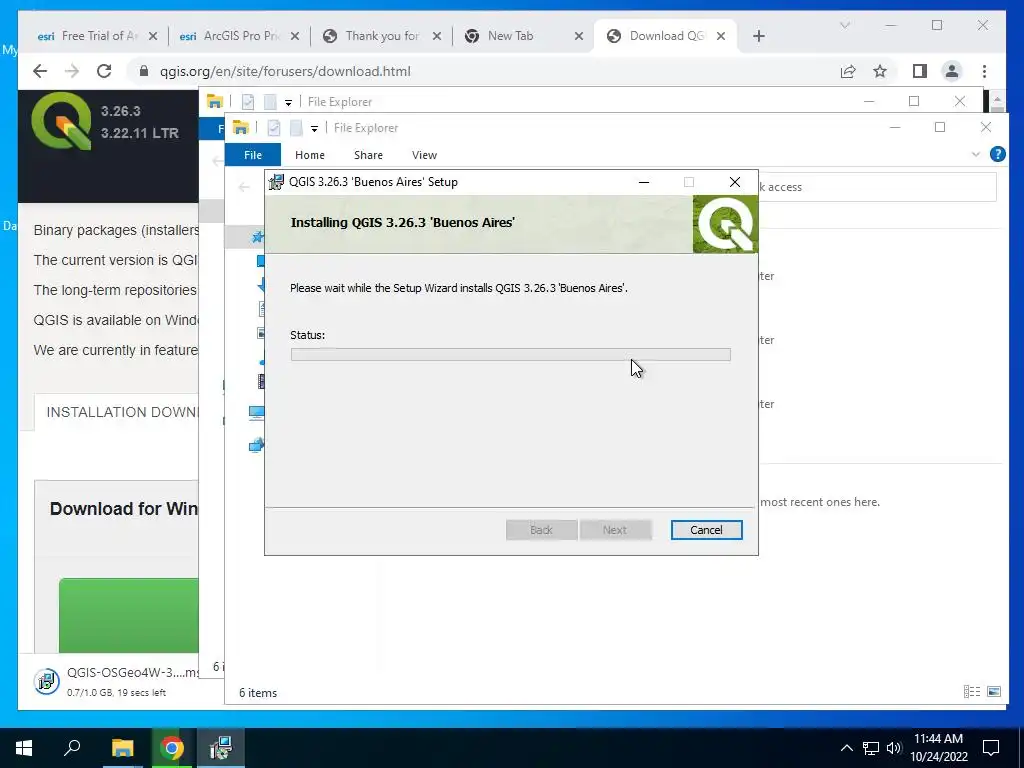Viewport: 1024px width, 768px height.
Task: Go back in Chrome browser
Action: pyautogui.click(x=40, y=71)
